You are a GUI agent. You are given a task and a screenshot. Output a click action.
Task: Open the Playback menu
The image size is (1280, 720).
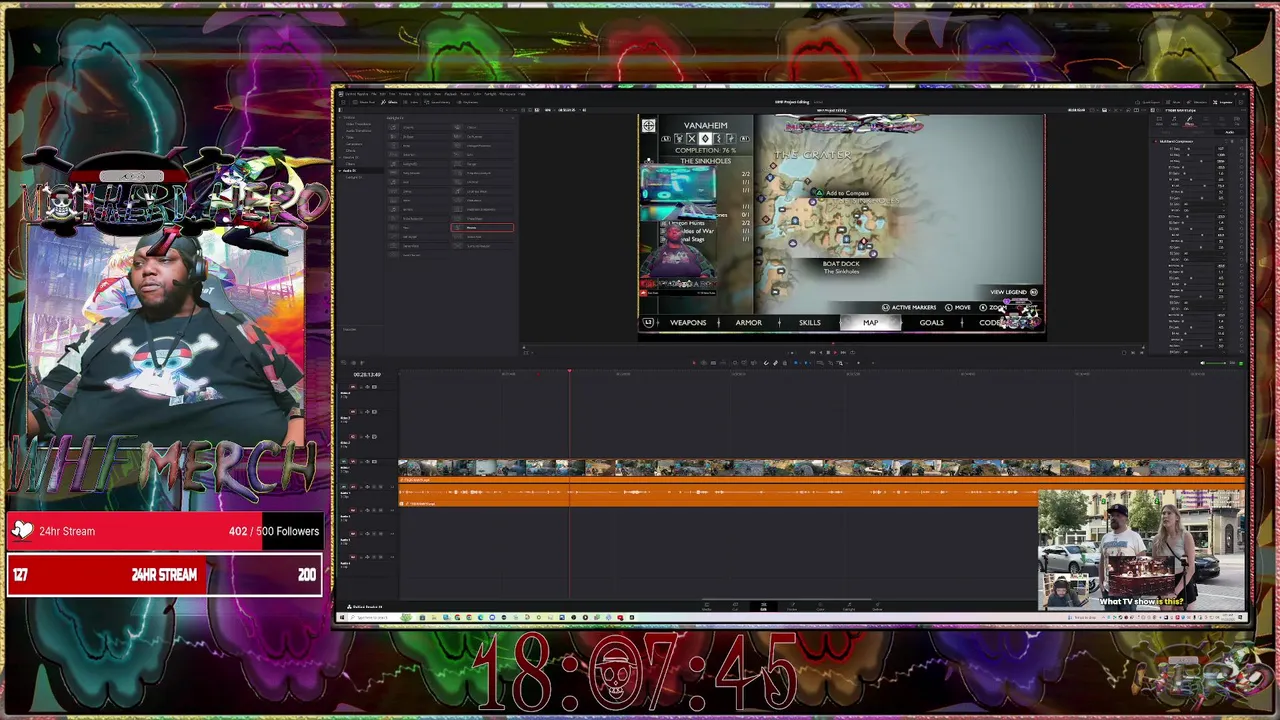click(x=451, y=94)
